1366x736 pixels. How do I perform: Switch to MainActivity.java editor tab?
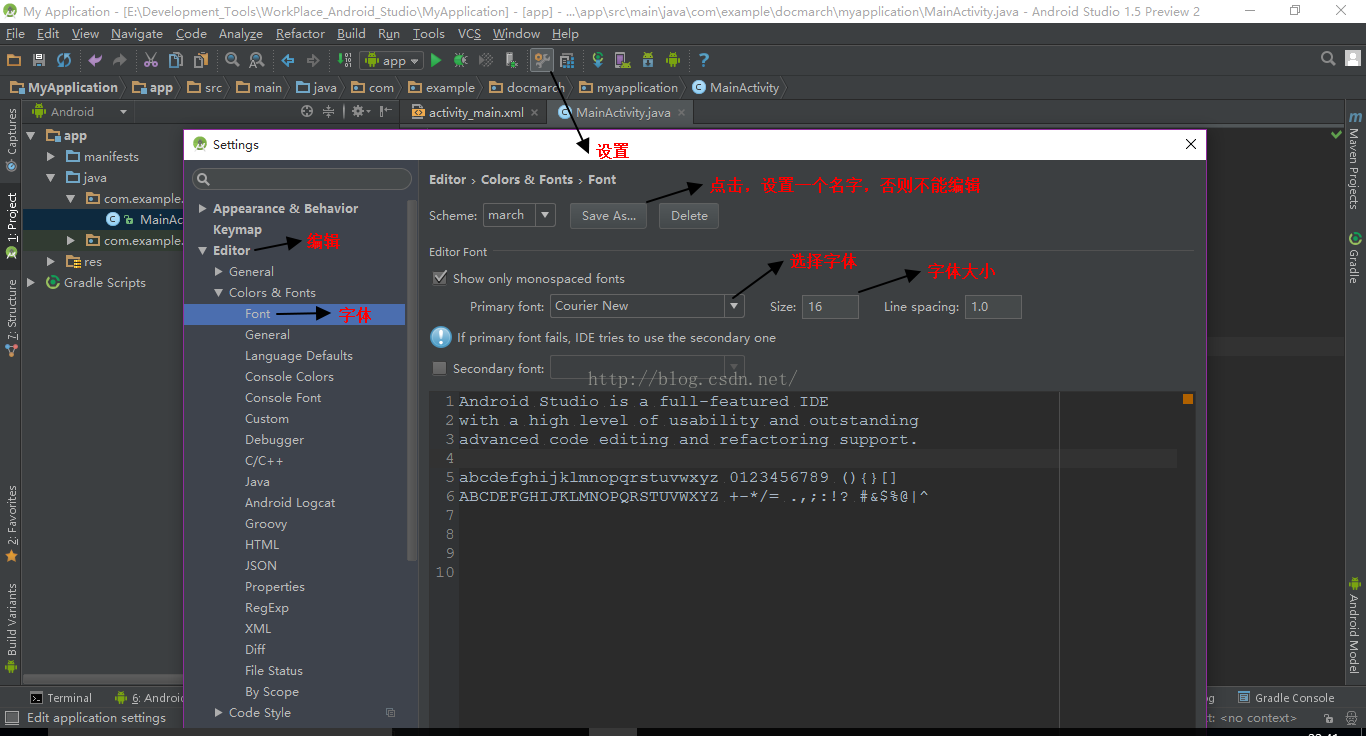click(621, 113)
